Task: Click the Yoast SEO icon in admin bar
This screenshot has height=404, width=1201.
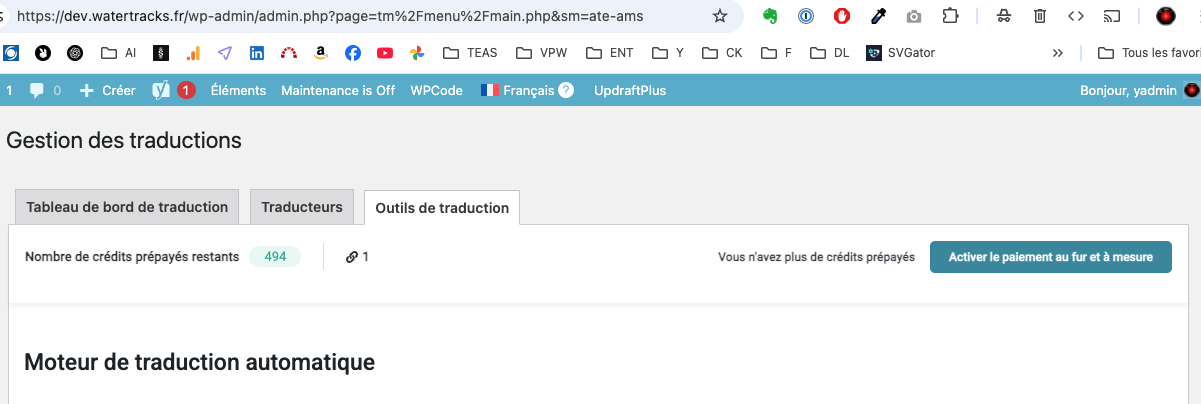Action: pos(159,90)
